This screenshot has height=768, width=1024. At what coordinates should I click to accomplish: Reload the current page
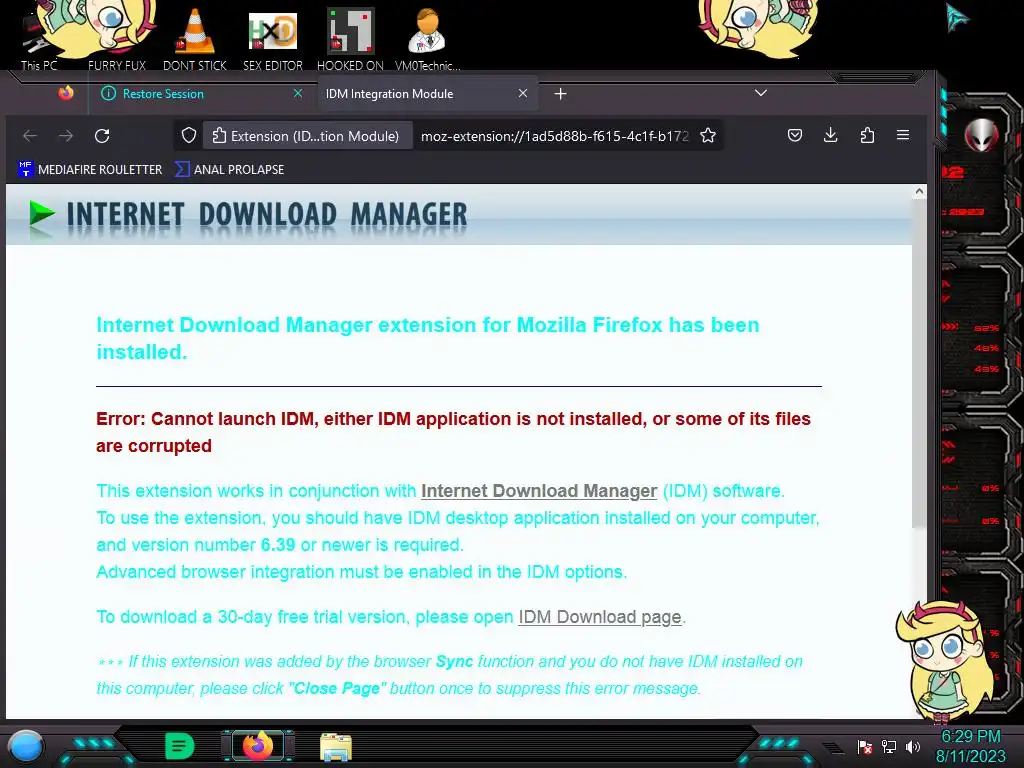point(102,136)
